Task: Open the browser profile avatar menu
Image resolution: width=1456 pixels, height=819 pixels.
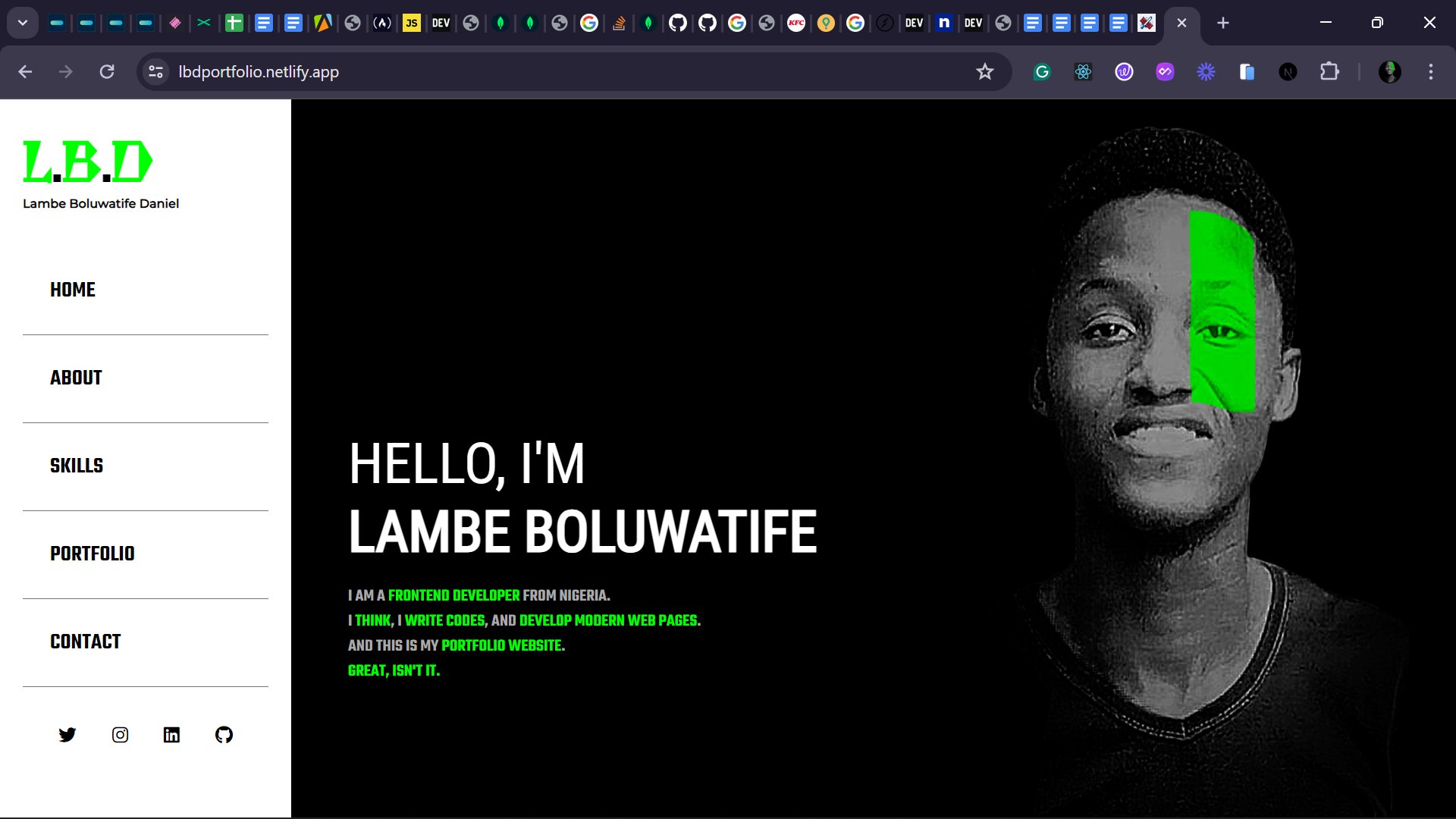Action: click(x=1390, y=72)
